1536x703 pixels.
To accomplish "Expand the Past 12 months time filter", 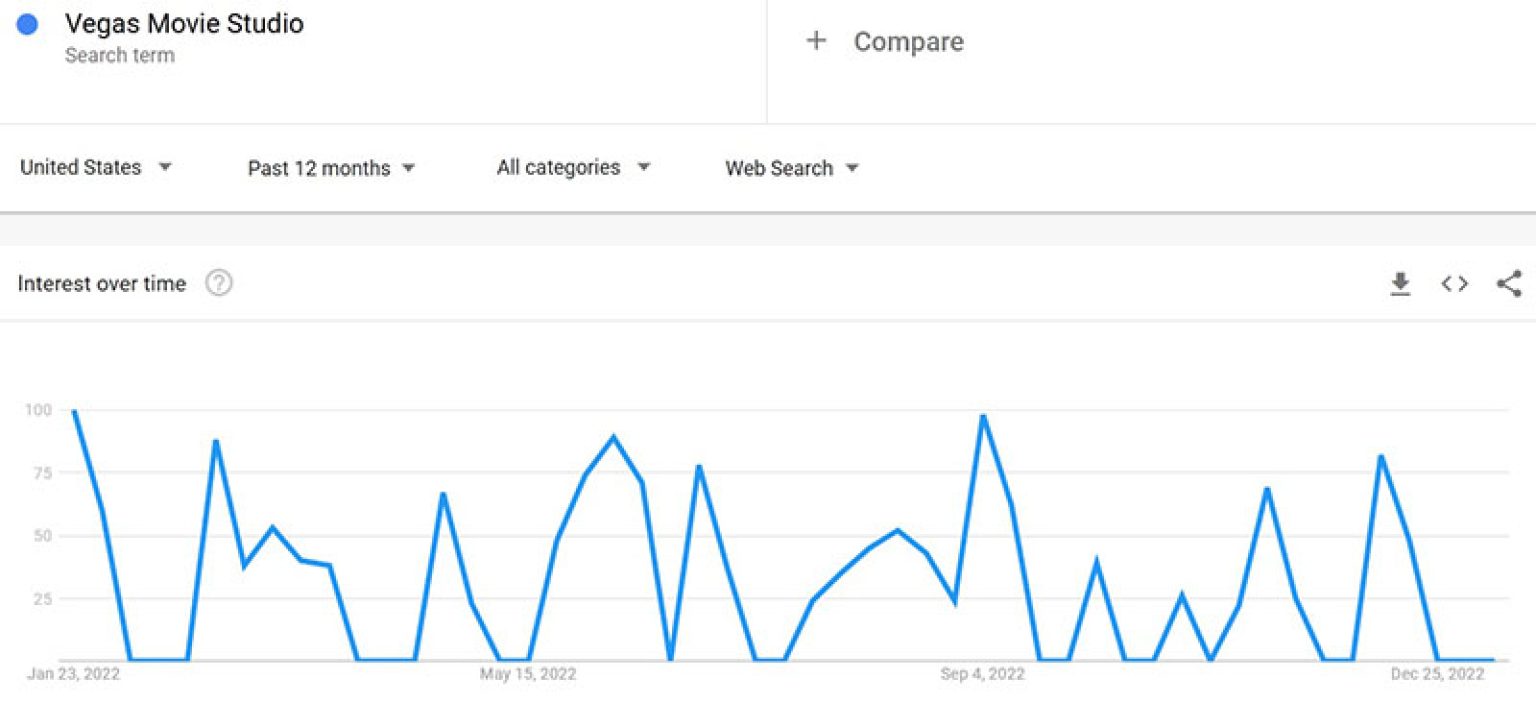I will pos(331,168).
